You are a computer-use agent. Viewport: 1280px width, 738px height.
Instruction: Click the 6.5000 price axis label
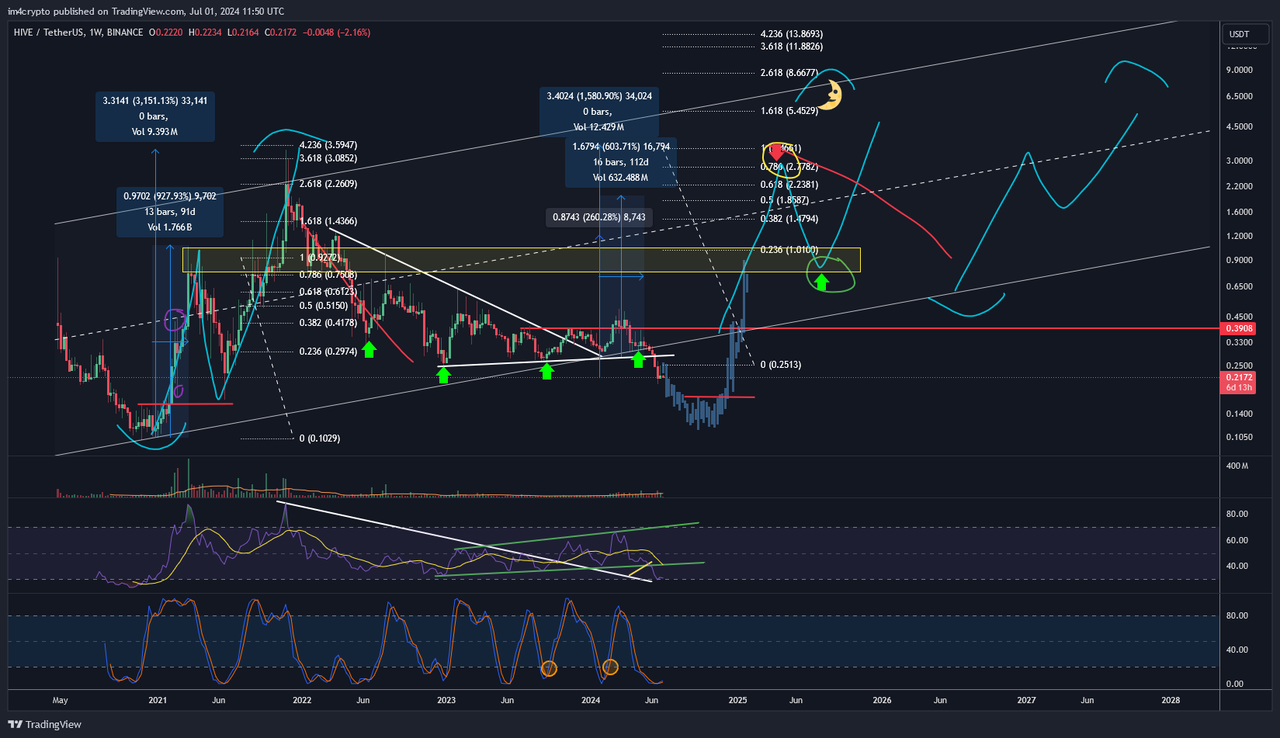point(1241,96)
